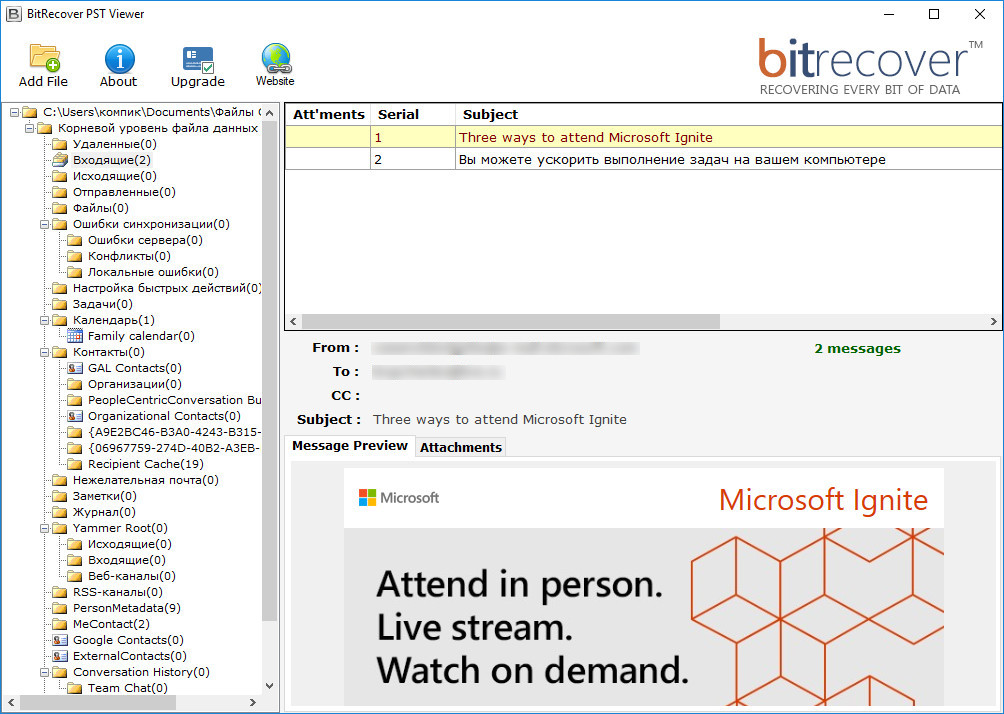Click the Задачи(0) folder icon
Image resolution: width=1004 pixels, height=714 pixels.
click(60, 304)
